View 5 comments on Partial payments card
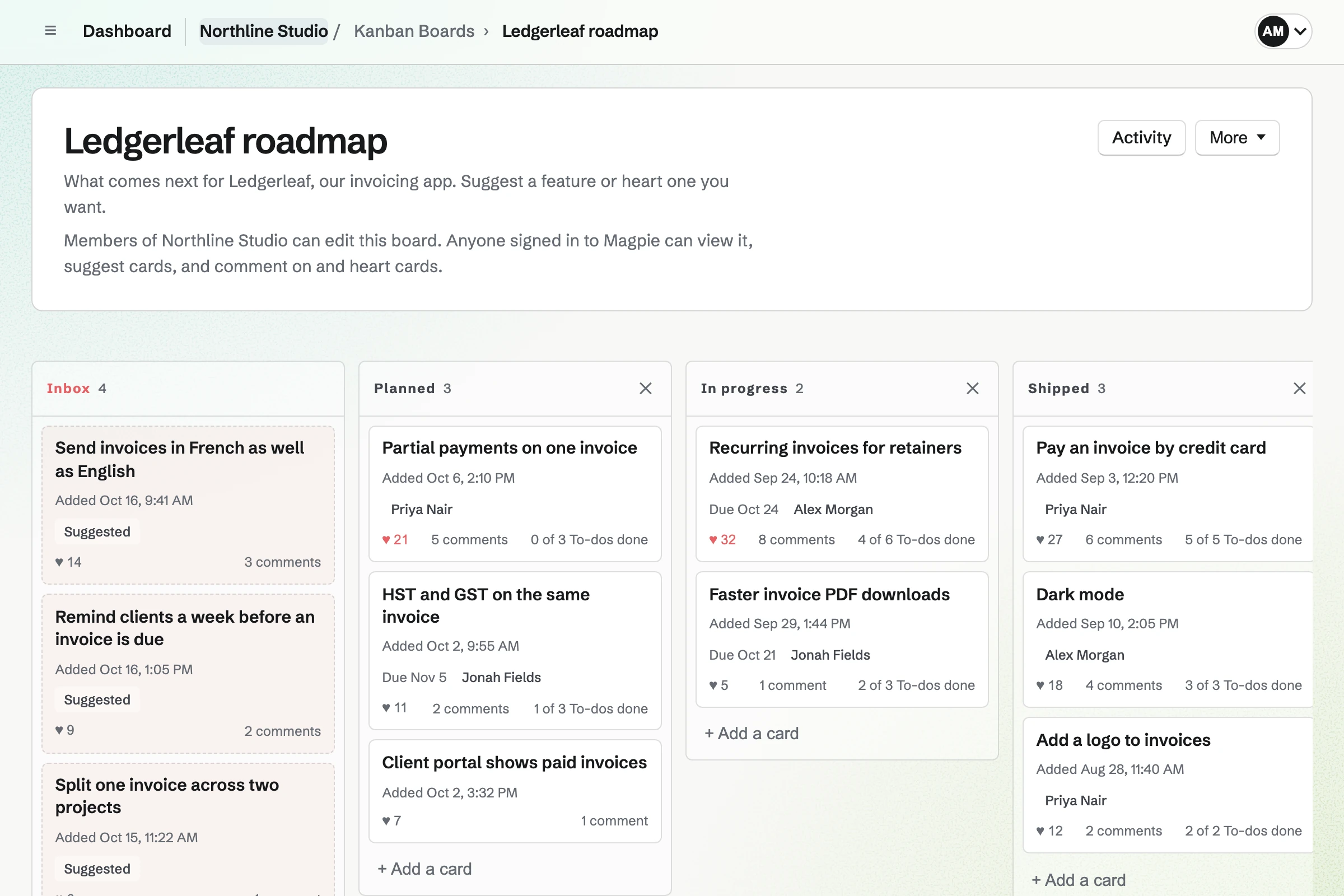This screenshot has width=1344, height=896. point(469,539)
